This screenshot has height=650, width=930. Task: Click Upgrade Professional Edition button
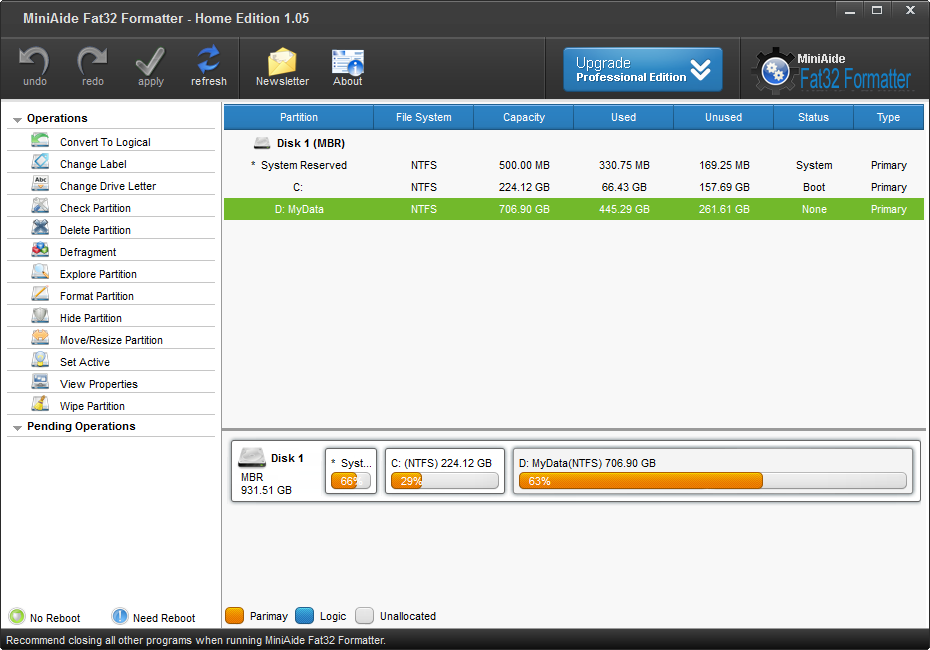pos(642,69)
